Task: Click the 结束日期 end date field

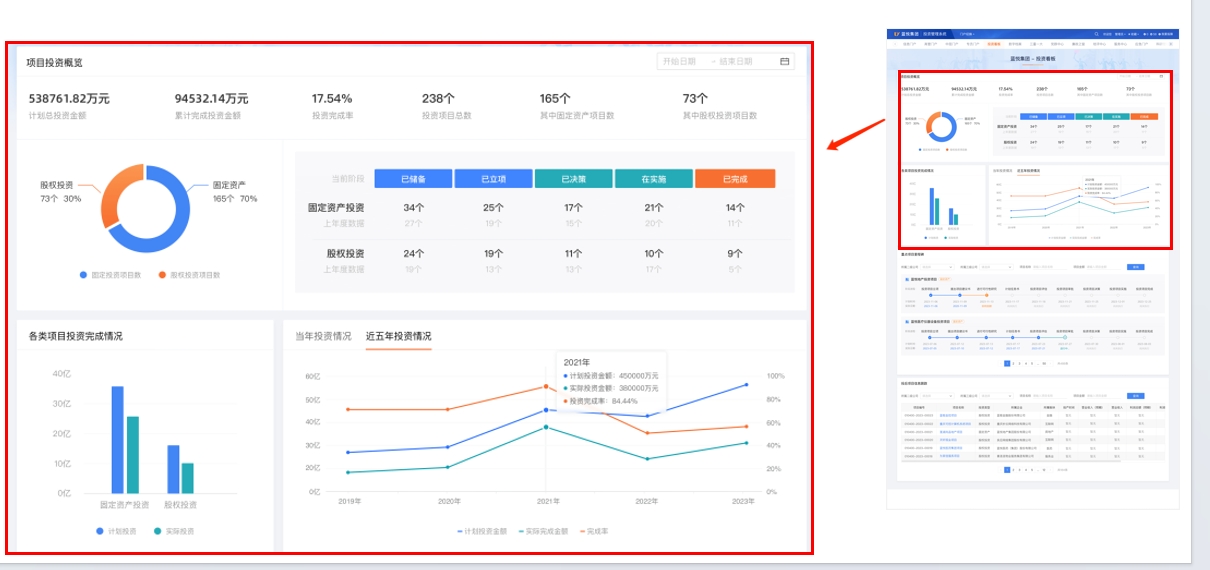Action: (735, 62)
